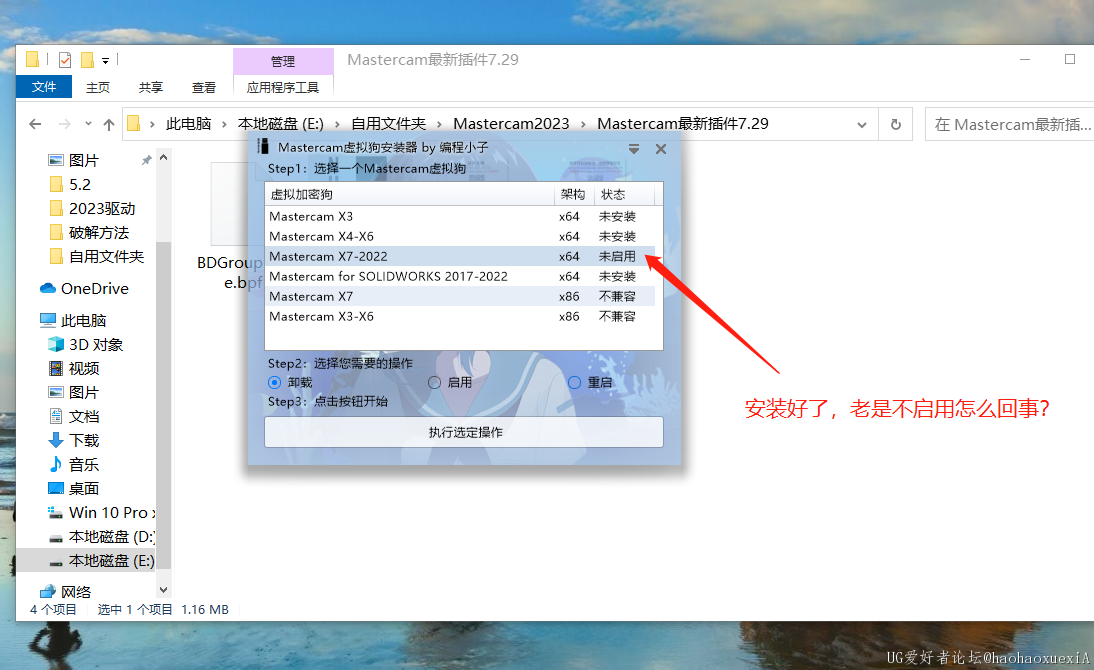Select Mastercam X7-2022 row
Image resolution: width=1094 pixels, height=670 pixels.
pos(460,256)
